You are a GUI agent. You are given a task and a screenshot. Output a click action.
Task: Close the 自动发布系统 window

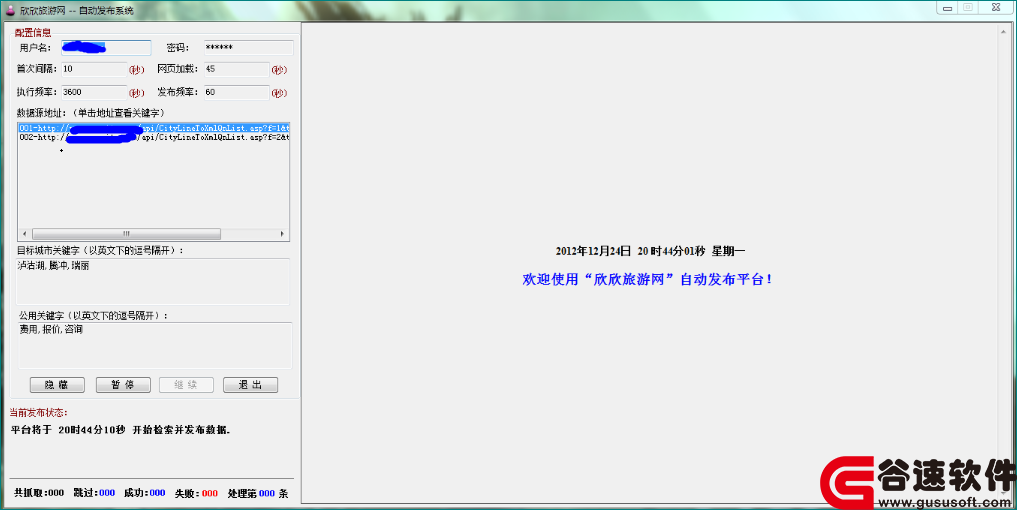pos(996,8)
